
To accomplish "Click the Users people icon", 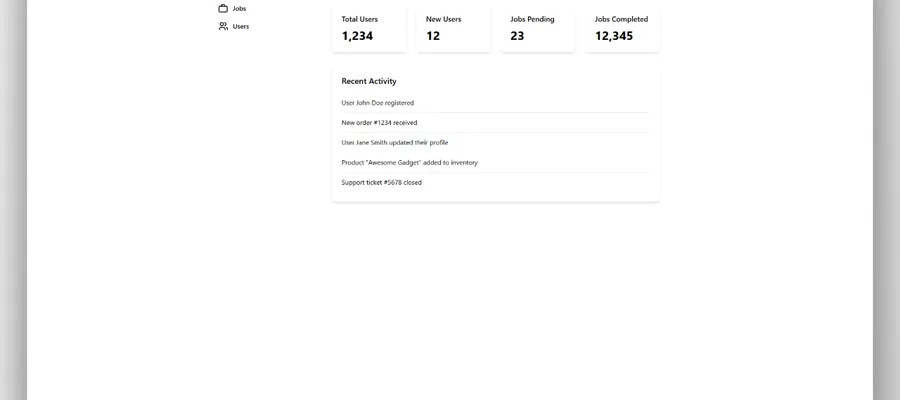I will tap(223, 26).
